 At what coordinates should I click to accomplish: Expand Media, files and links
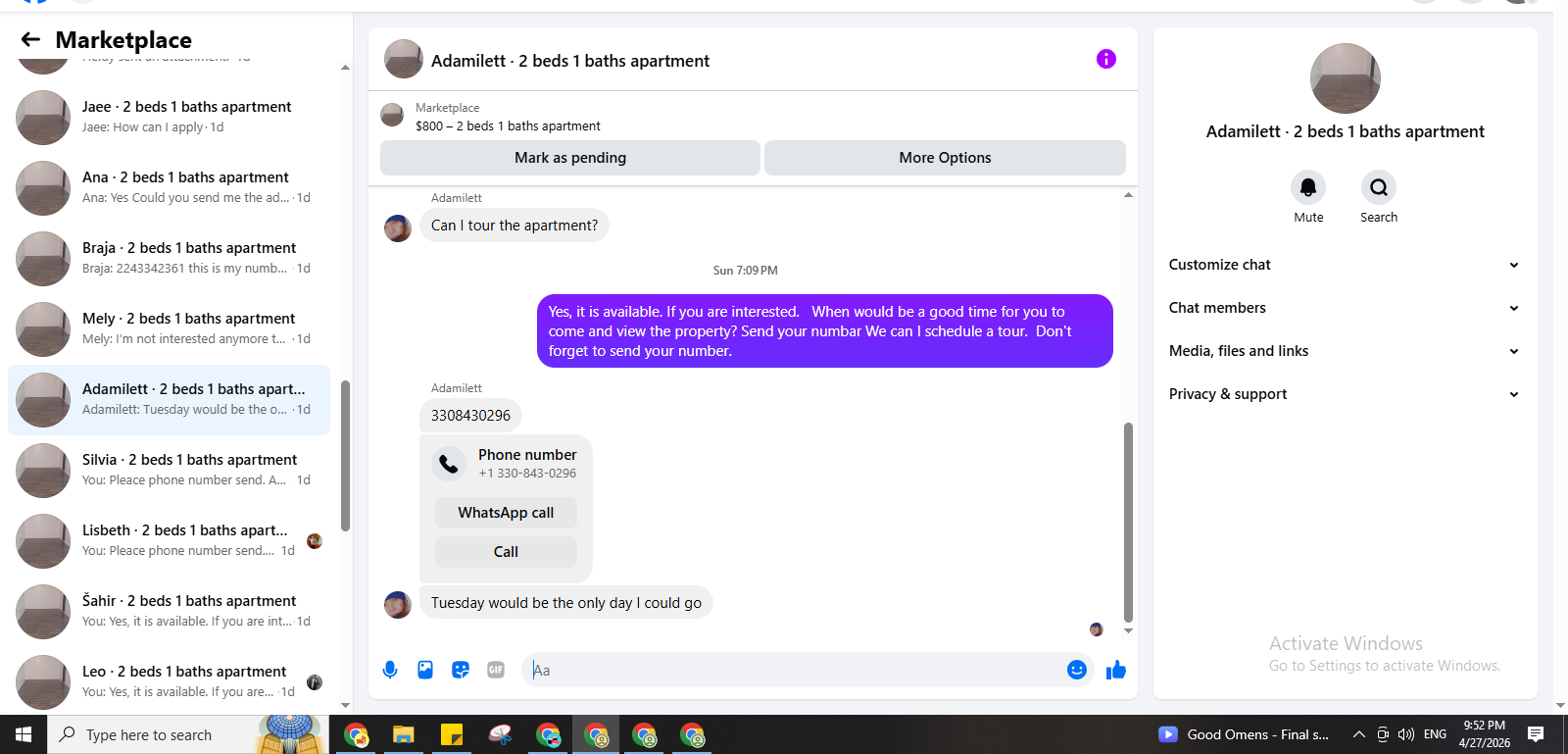click(1344, 351)
